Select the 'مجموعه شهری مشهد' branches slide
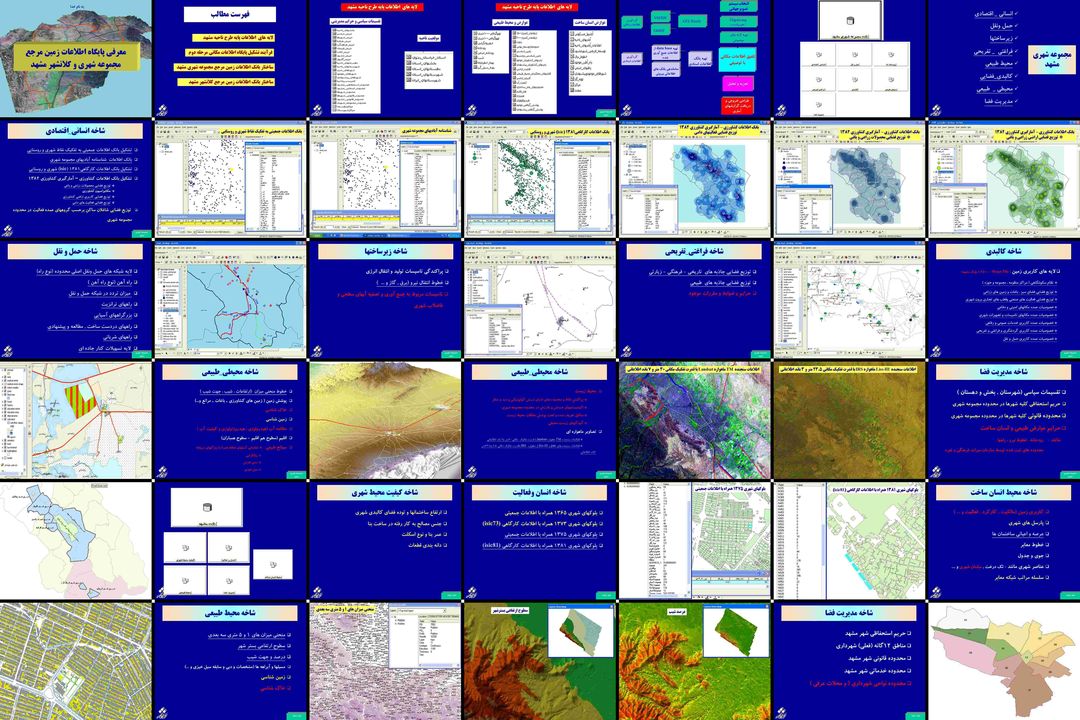Screen dimensions: 1080x720 tap(1004, 59)
